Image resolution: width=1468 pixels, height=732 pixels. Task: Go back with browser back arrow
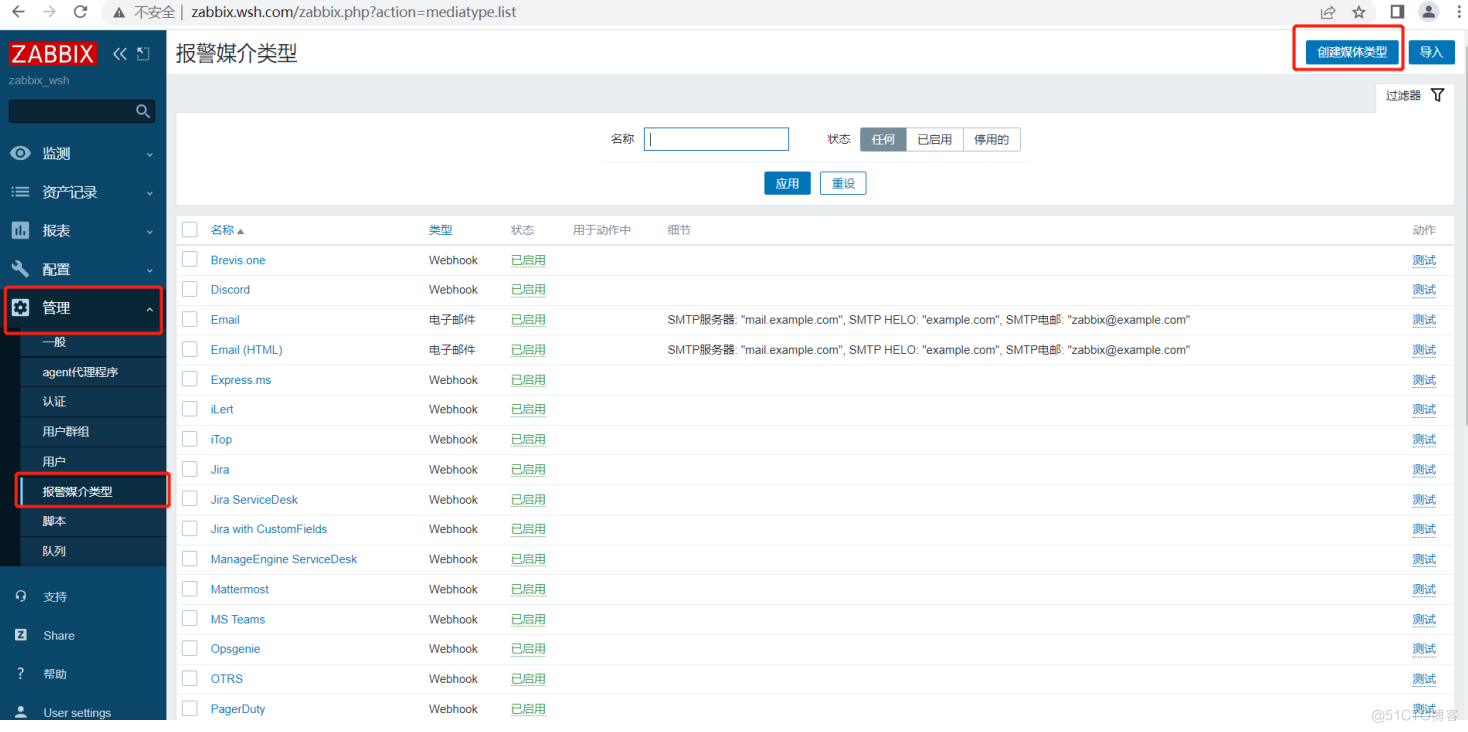18,13
